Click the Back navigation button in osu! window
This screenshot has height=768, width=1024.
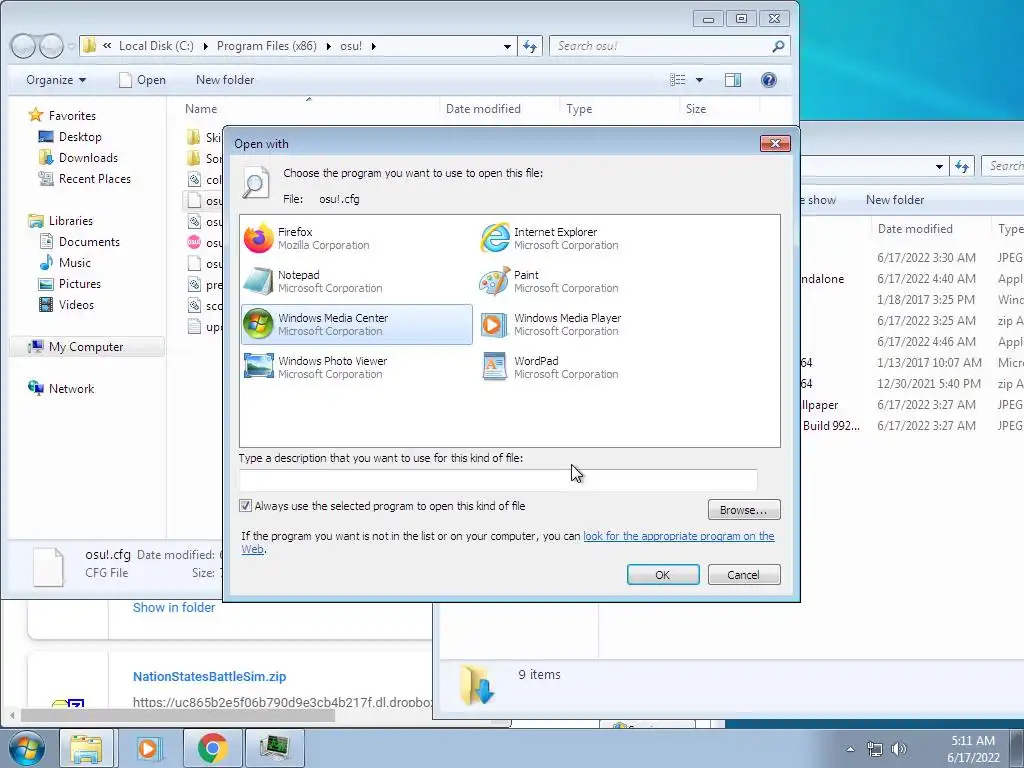pos(24,46)
